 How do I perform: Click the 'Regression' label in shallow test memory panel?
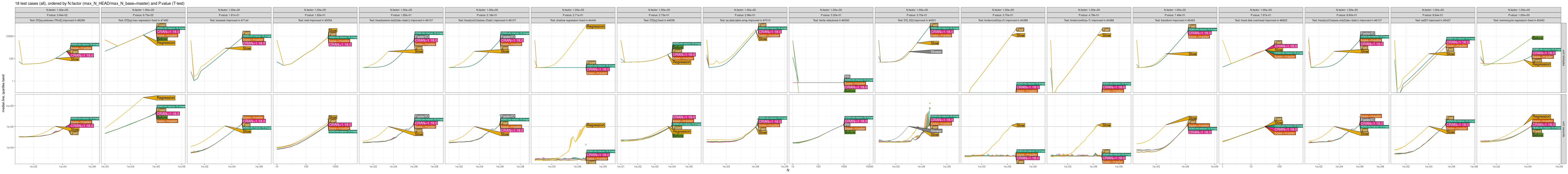[x=595, y=26]
